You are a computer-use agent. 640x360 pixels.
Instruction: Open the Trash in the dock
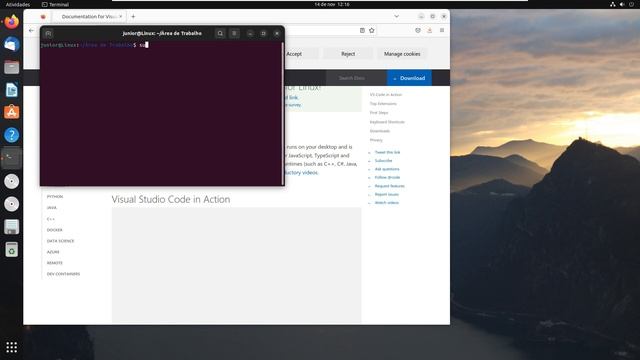click(11, 249)
